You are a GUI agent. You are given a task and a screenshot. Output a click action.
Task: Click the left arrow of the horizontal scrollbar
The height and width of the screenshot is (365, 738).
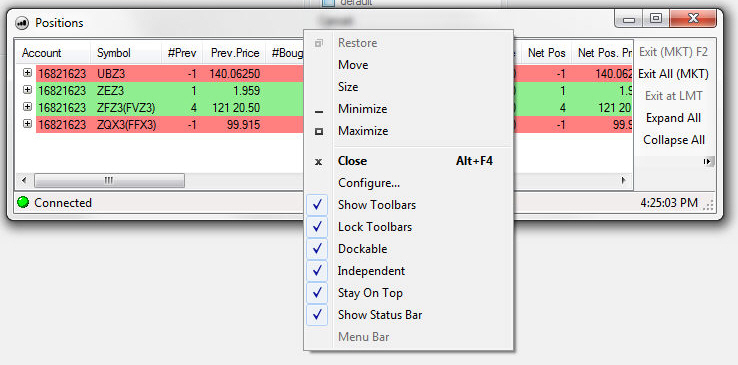pyautogui.click(x=24, y=180)
